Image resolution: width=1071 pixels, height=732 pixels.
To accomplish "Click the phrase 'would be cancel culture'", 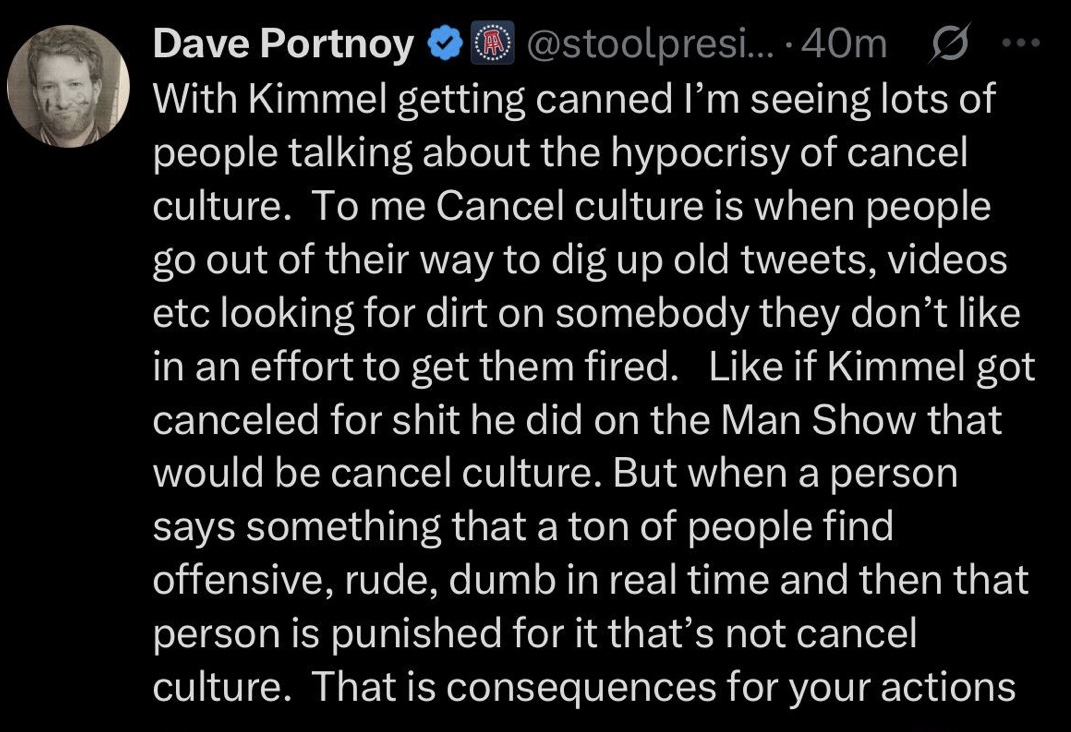I will coord(378,473).
